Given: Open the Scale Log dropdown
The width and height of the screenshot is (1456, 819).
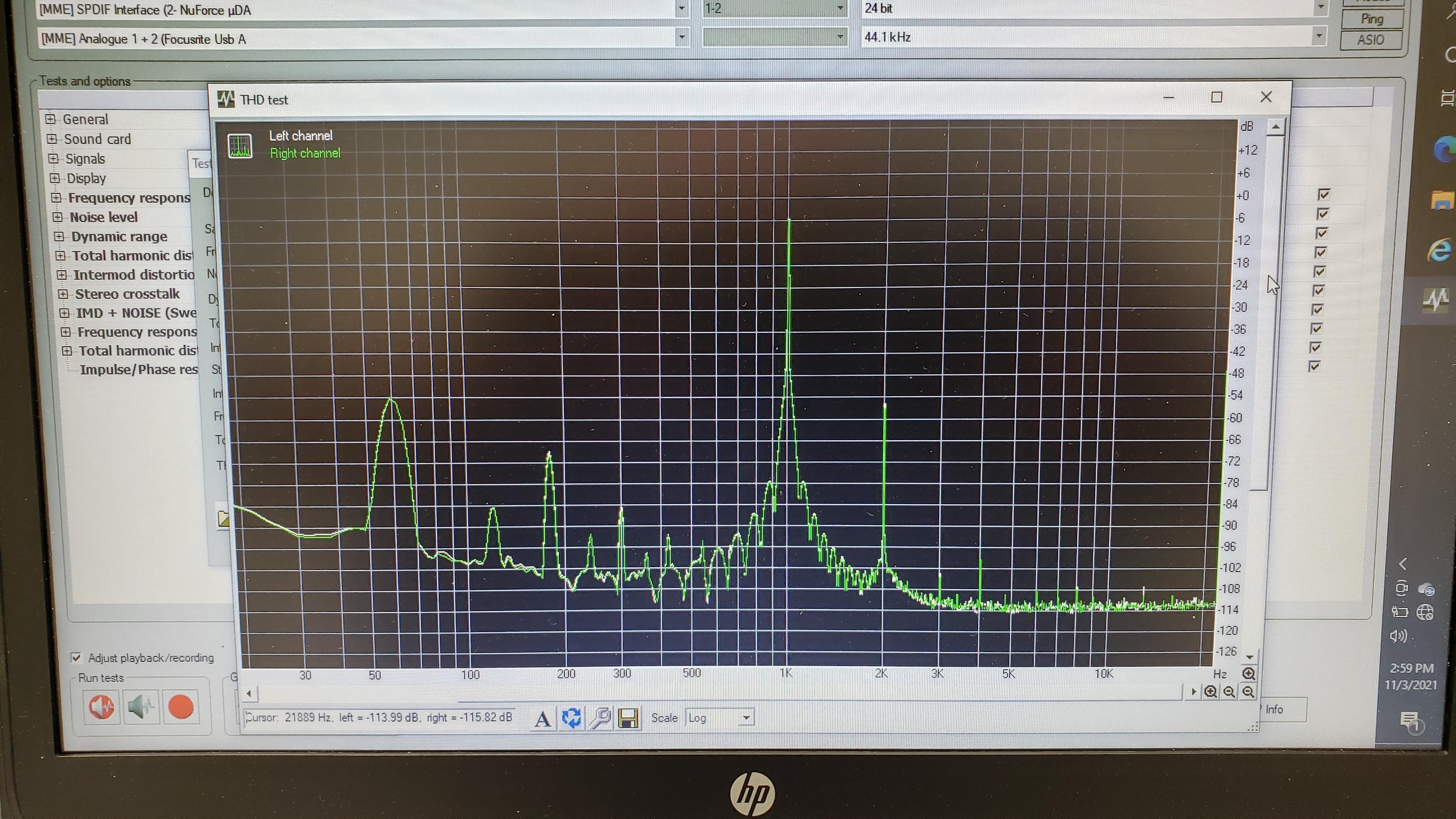Looking at the screenshot, I should 746,718.
